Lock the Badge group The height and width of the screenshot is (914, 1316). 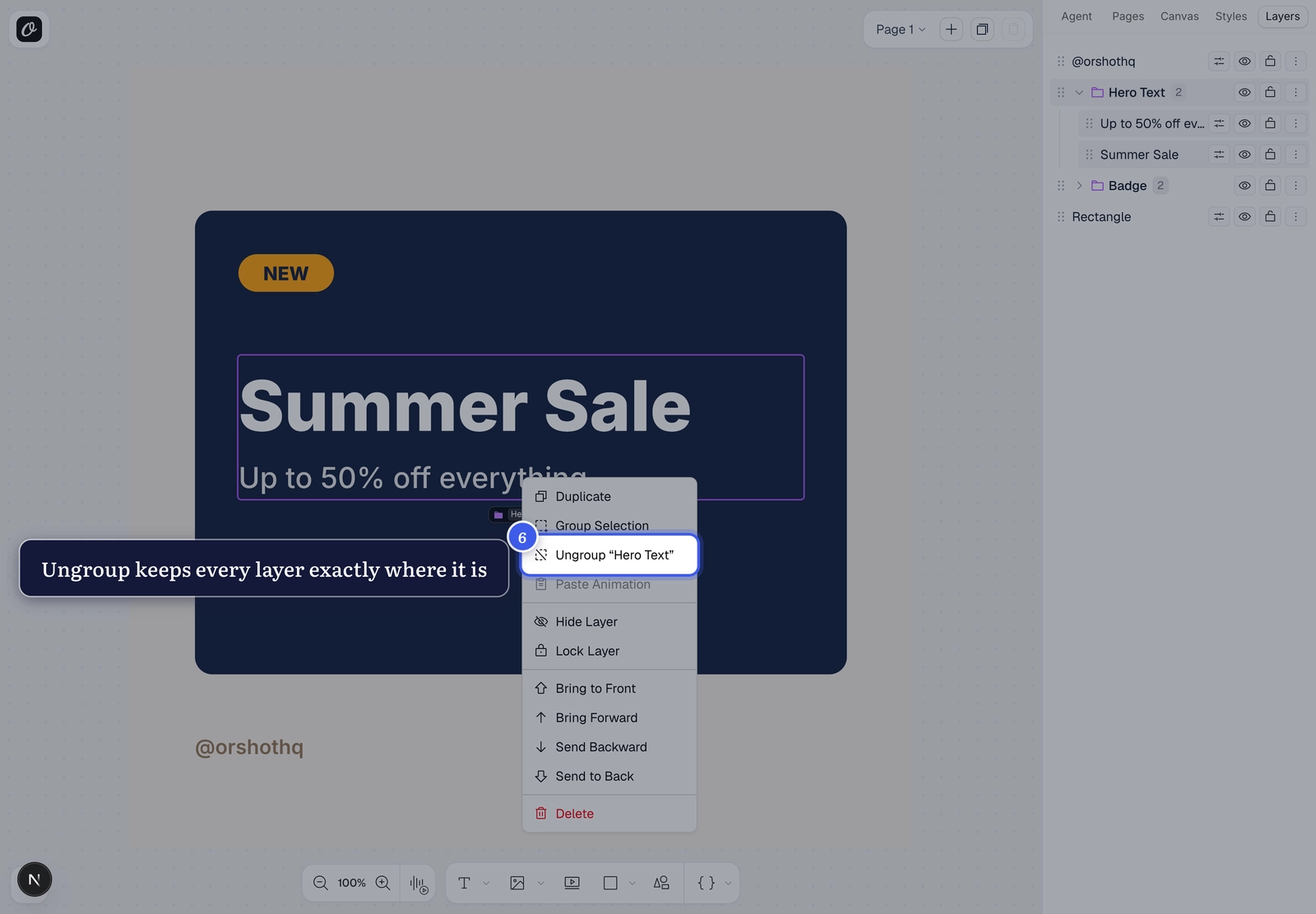coord(1270,186)
